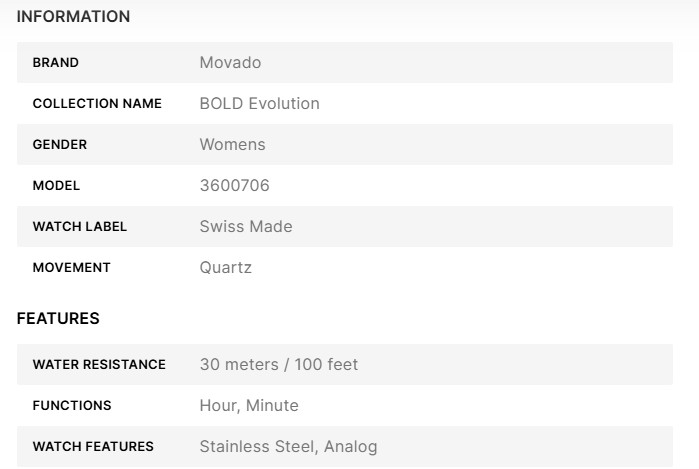The image size is (699, 469).
Task: Click the WATER RESISTANCE label
Action: point(99,365)
